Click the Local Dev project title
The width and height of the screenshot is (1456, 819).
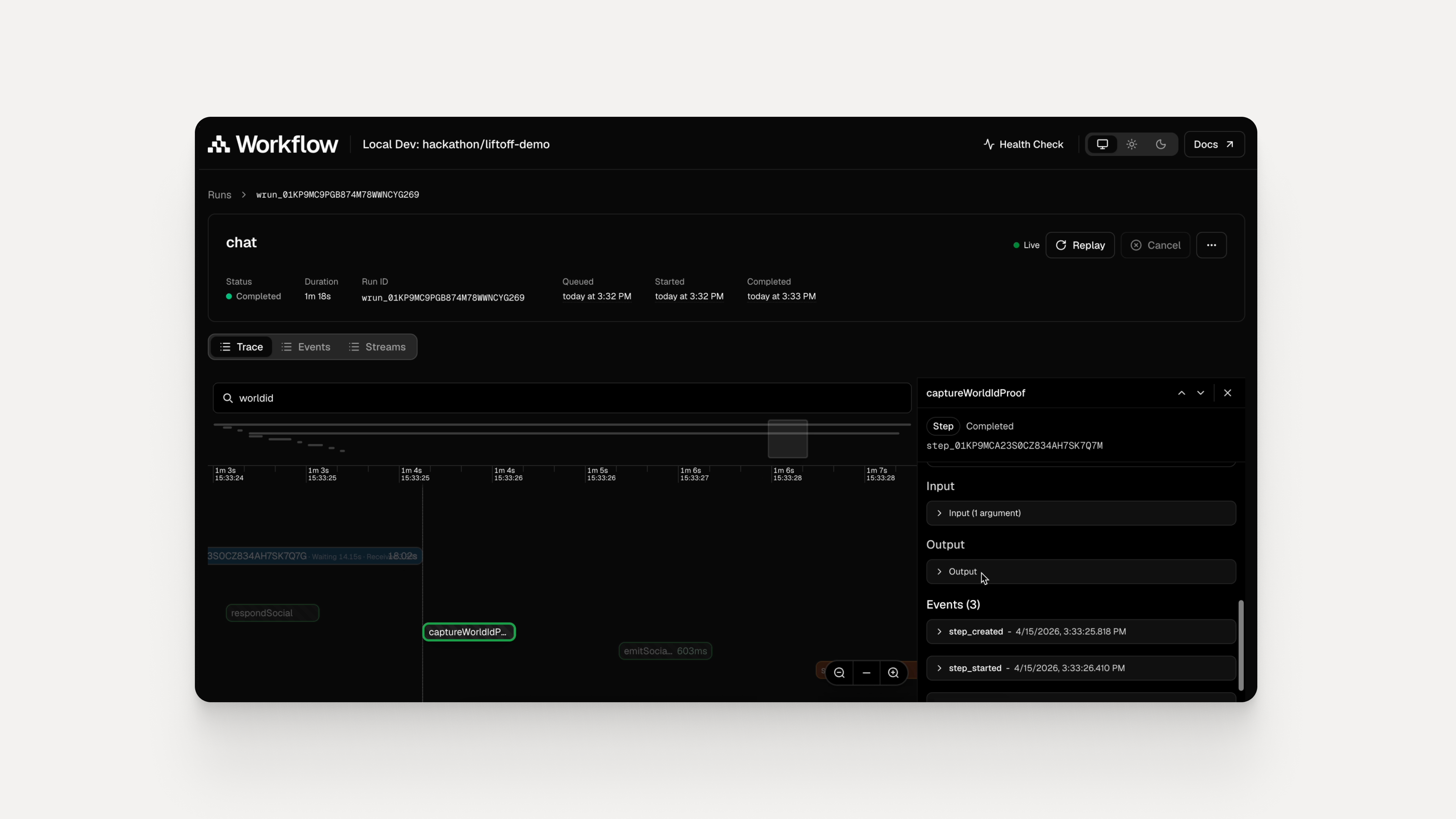pos(456,144)
